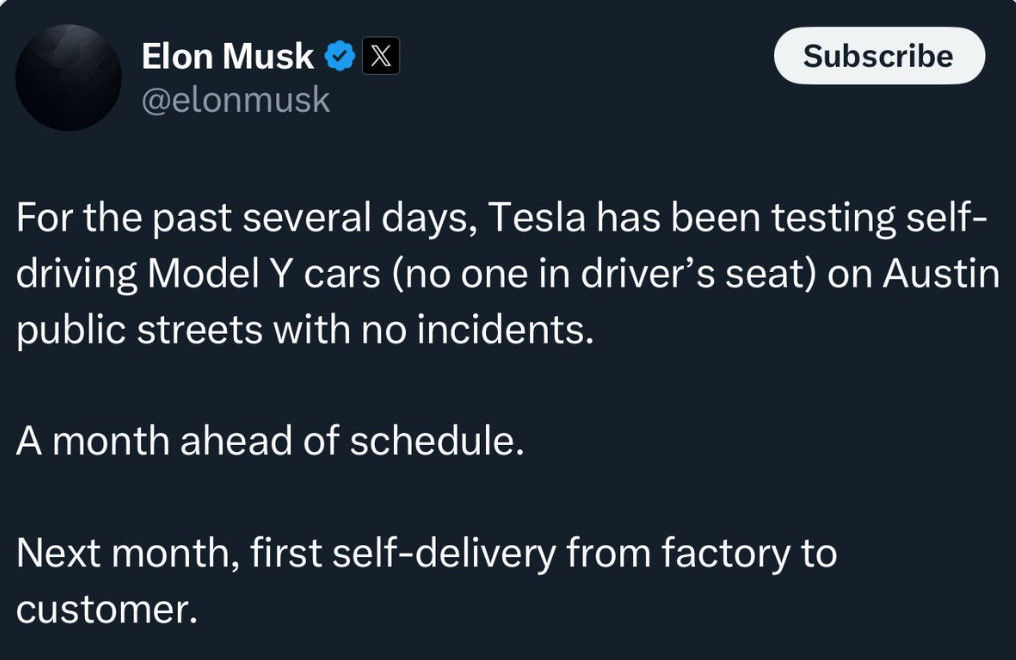This screenshot has height=660, width=1016.
Task: Click the "A month ahead of schedule." line
Action: 270,441
